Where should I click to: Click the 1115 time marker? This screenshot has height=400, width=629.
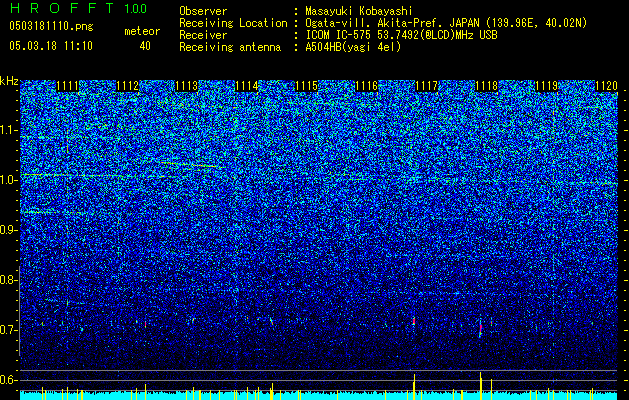[306, 86]
